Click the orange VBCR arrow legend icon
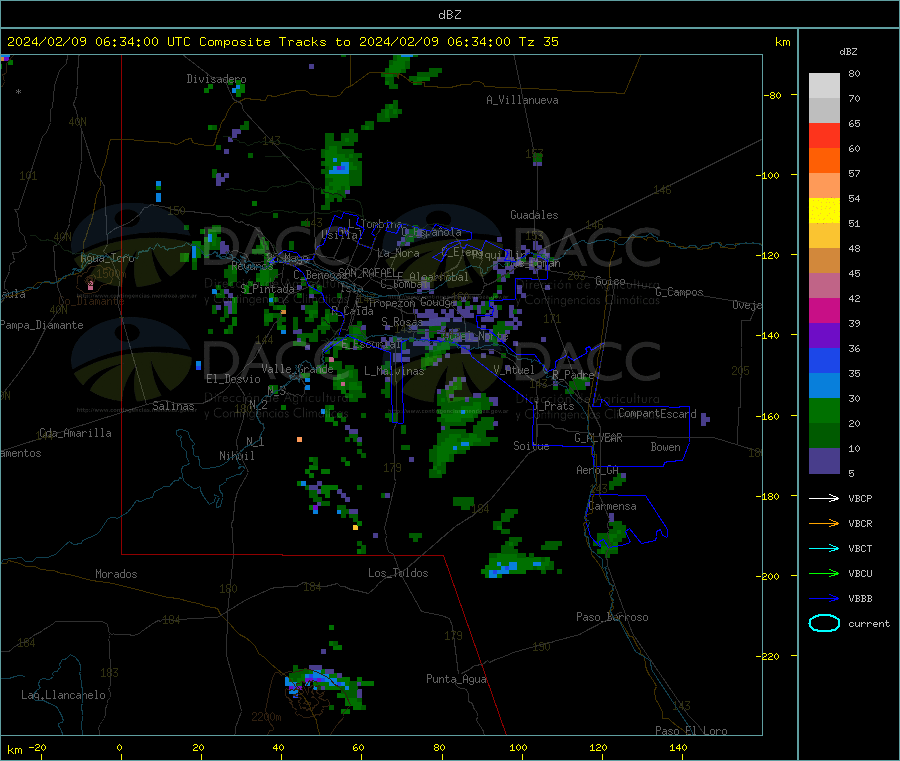Screen dimensions: 900x761 (824, 523)
